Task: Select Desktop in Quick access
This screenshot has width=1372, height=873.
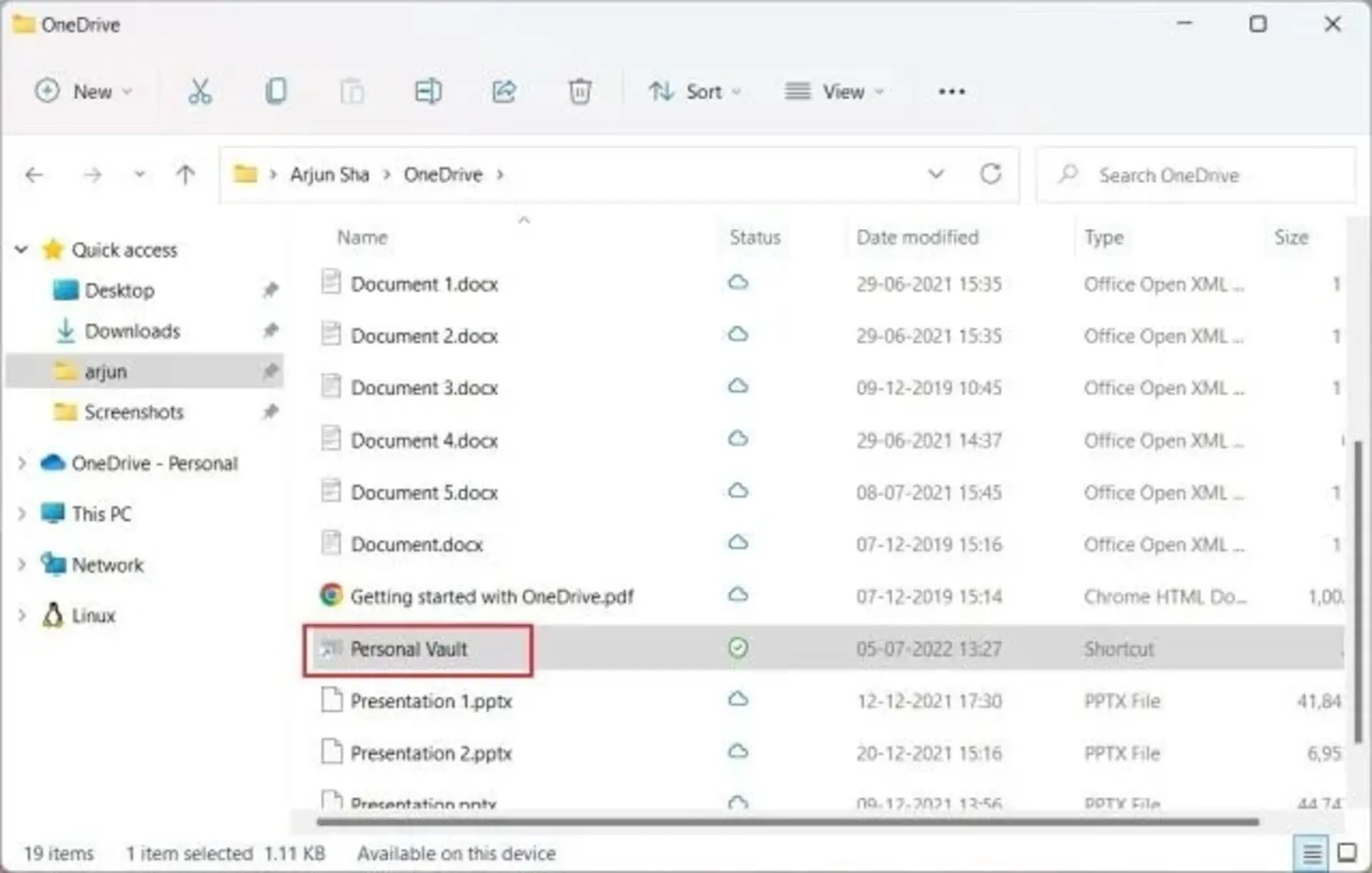Action: 119,290
